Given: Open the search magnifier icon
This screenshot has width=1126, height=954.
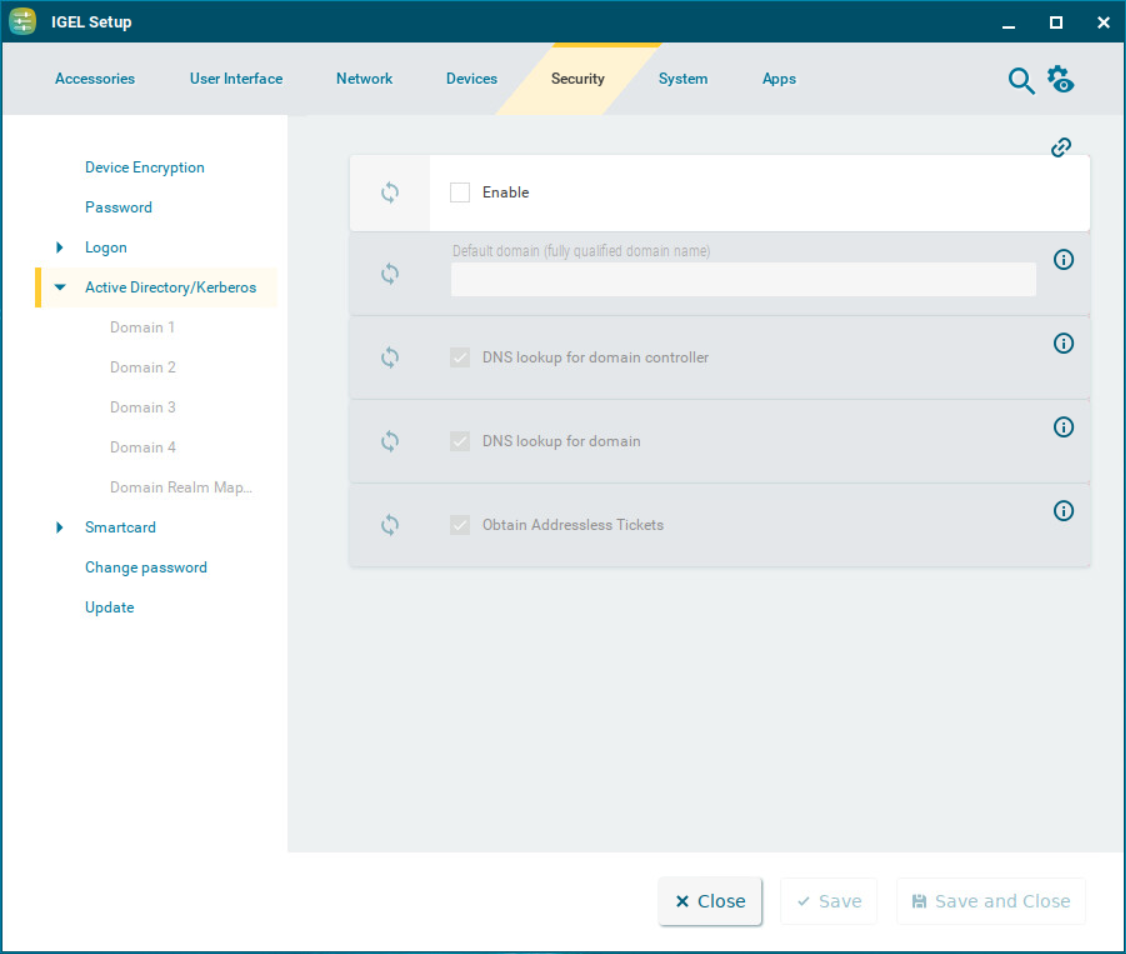Looking at the screenshot, I should [x=1020, y=81].
